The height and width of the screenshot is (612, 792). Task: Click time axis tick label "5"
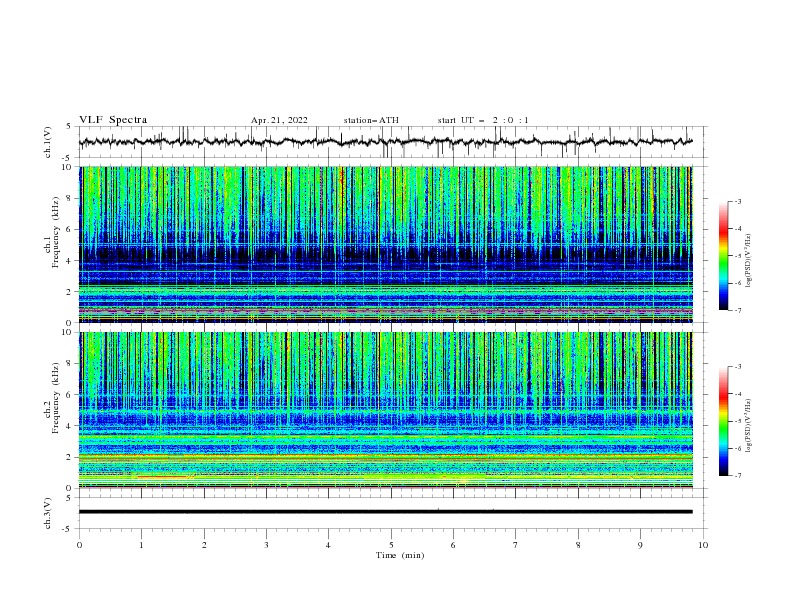[x=391, y=545]
